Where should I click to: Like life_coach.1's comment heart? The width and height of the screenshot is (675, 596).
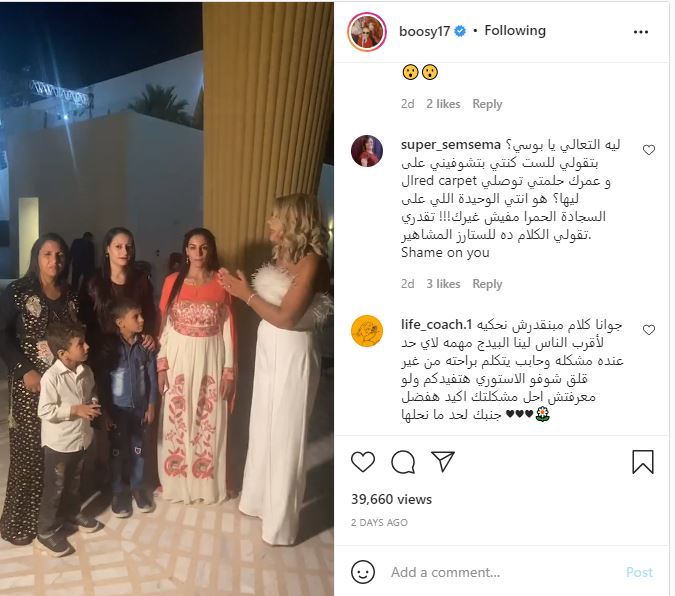click(649, 330)
